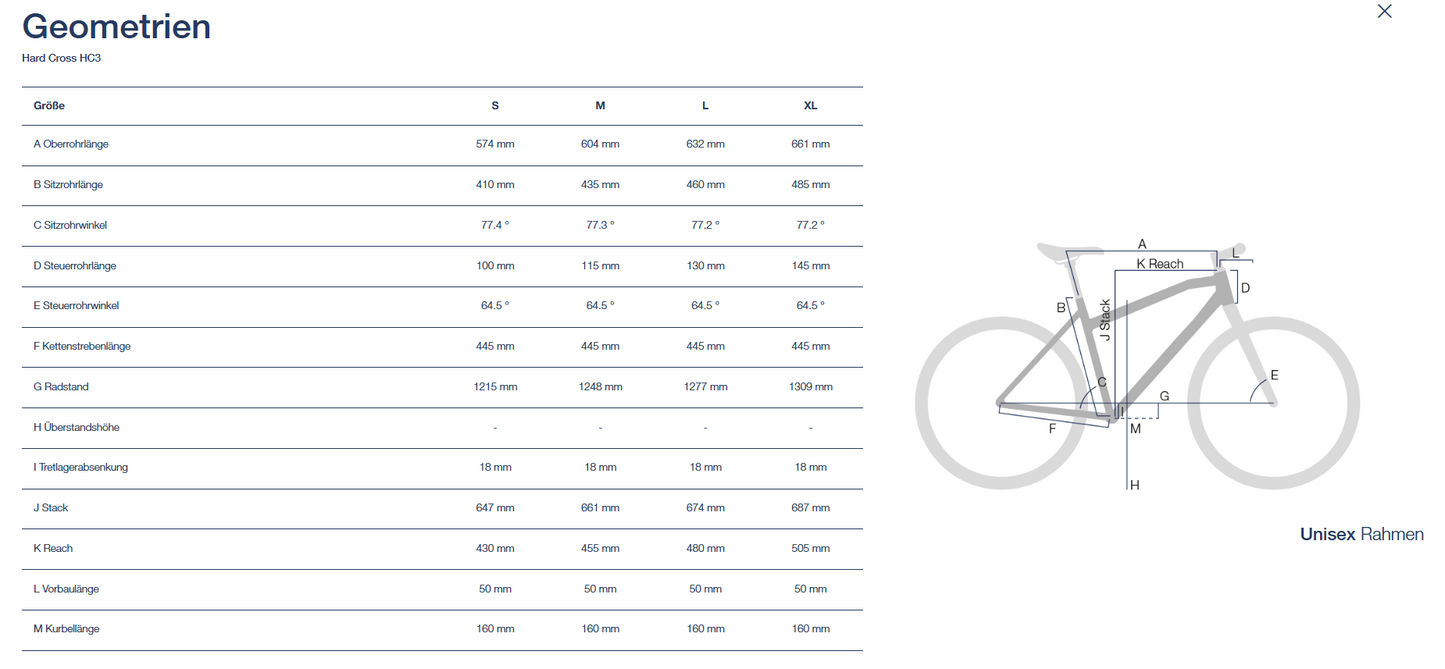
Task: Select the S size column header
Action: [495, 106]
